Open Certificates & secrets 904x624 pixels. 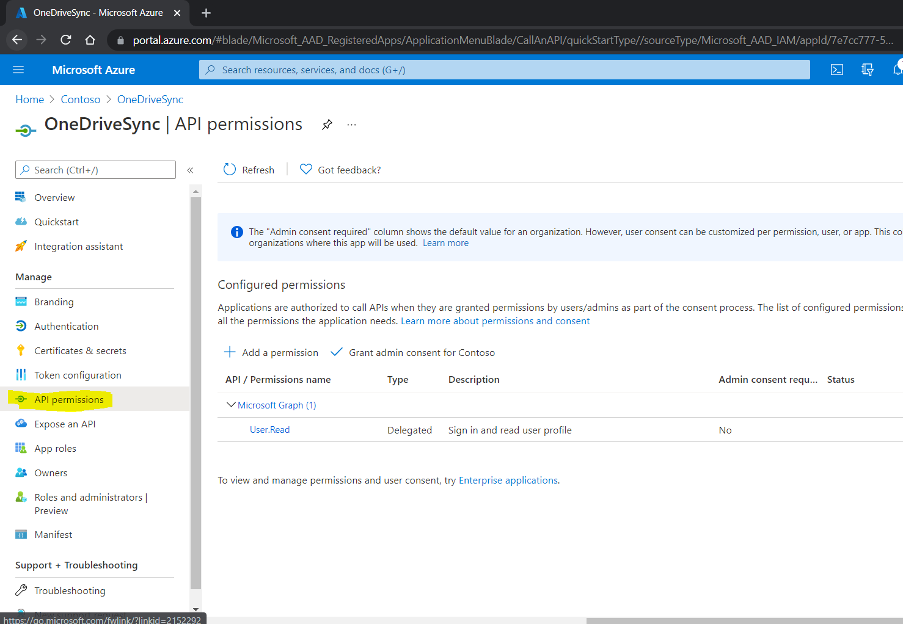[x=80, y=351]
